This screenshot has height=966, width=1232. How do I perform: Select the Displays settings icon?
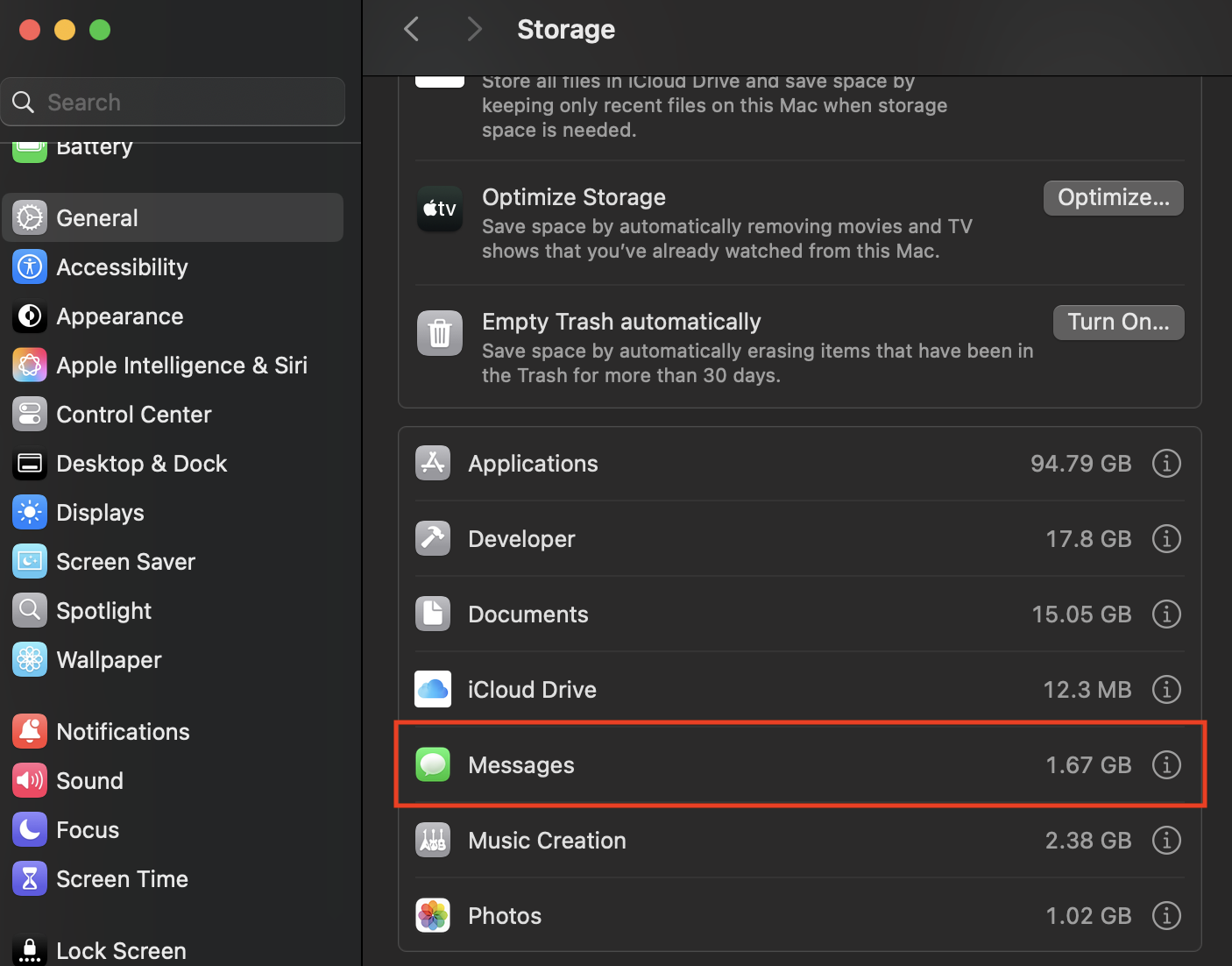[29, 512]
